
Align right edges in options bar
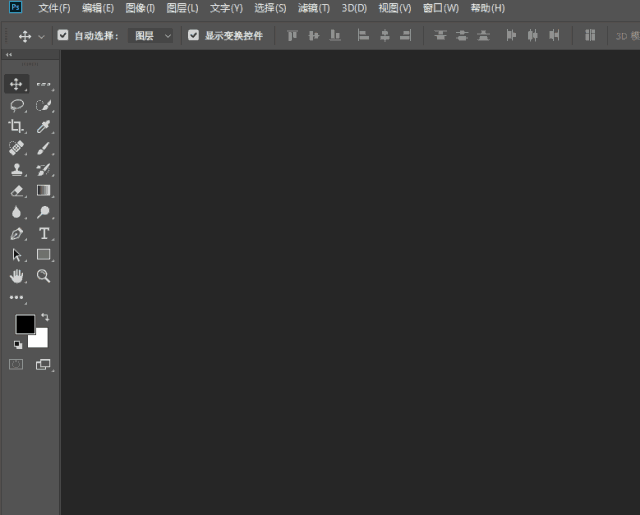coord(406,36)
